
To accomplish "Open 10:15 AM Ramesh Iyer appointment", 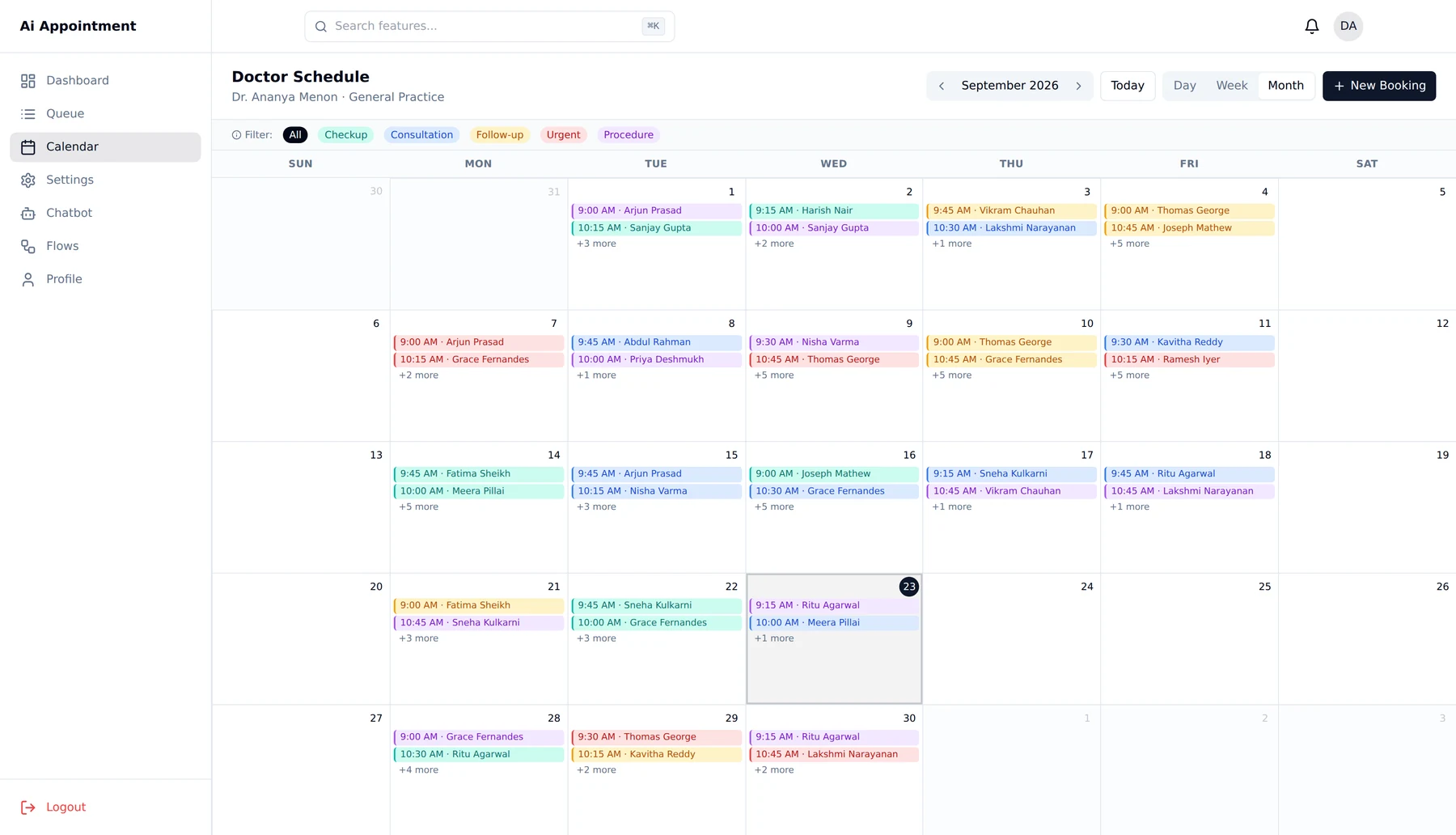I will pos(1189,360).
